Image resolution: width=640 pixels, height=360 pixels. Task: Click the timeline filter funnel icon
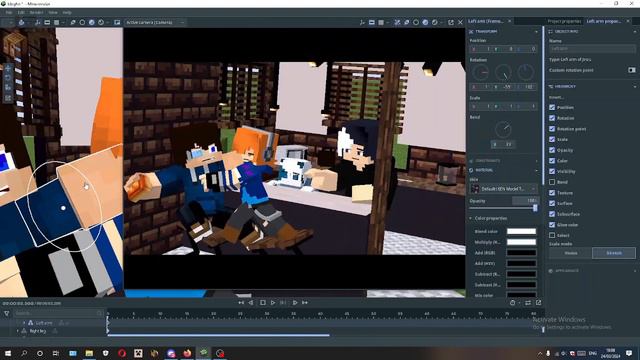coord(7,313)
